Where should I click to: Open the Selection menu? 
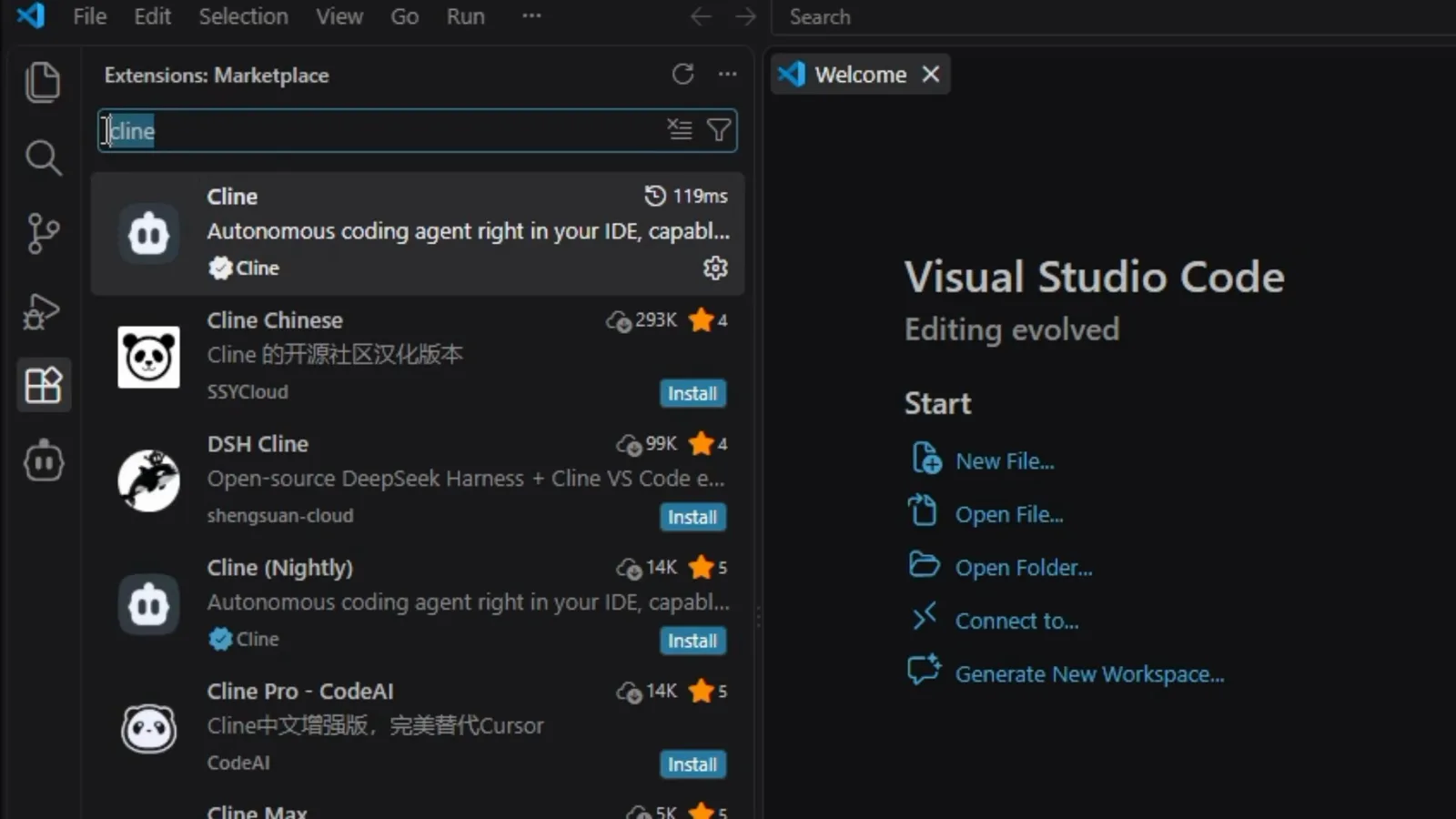pos(243,16)
